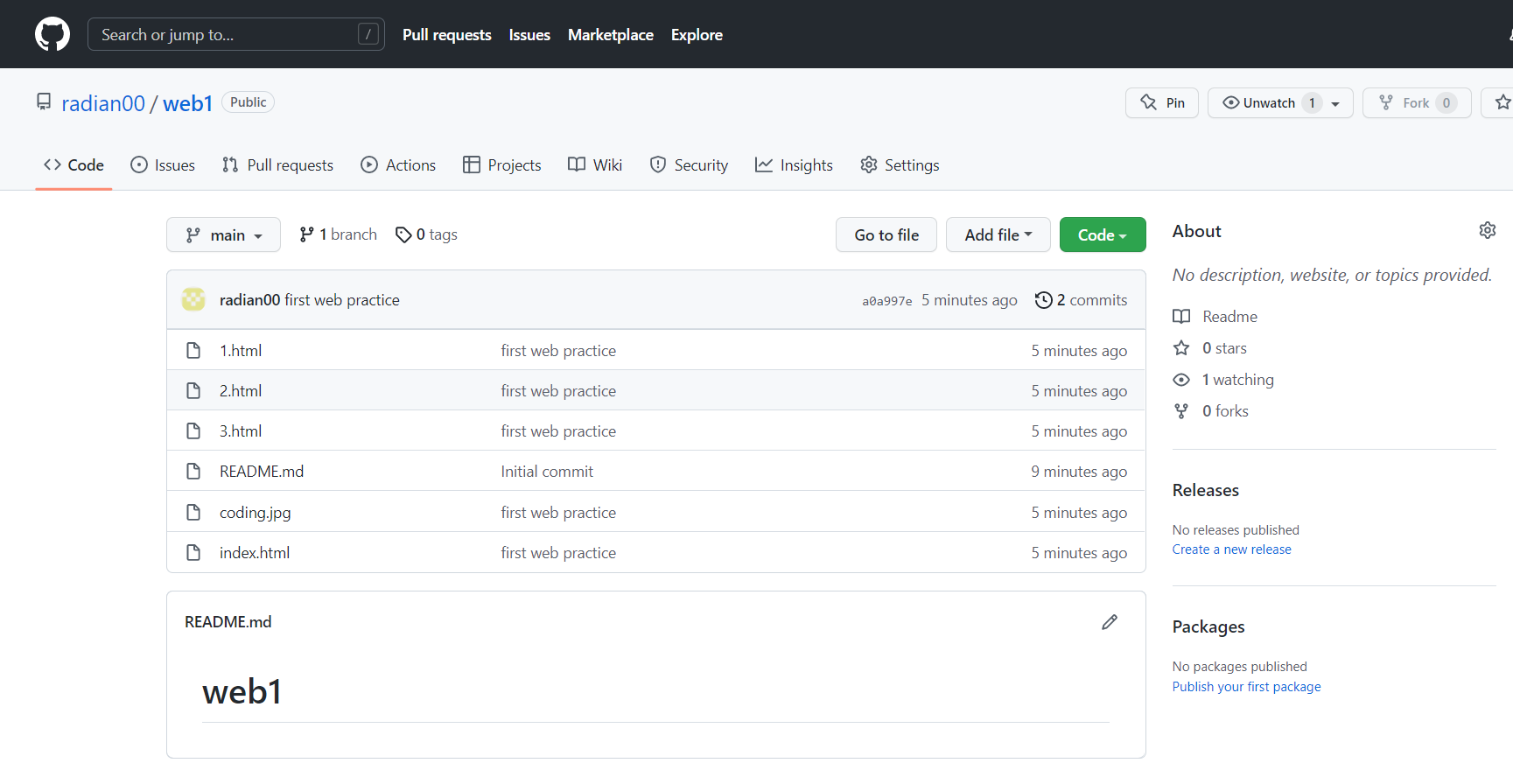Expand the green Code dropdown
Viewport: 1513px width, 784px height.
[1103, 234]
